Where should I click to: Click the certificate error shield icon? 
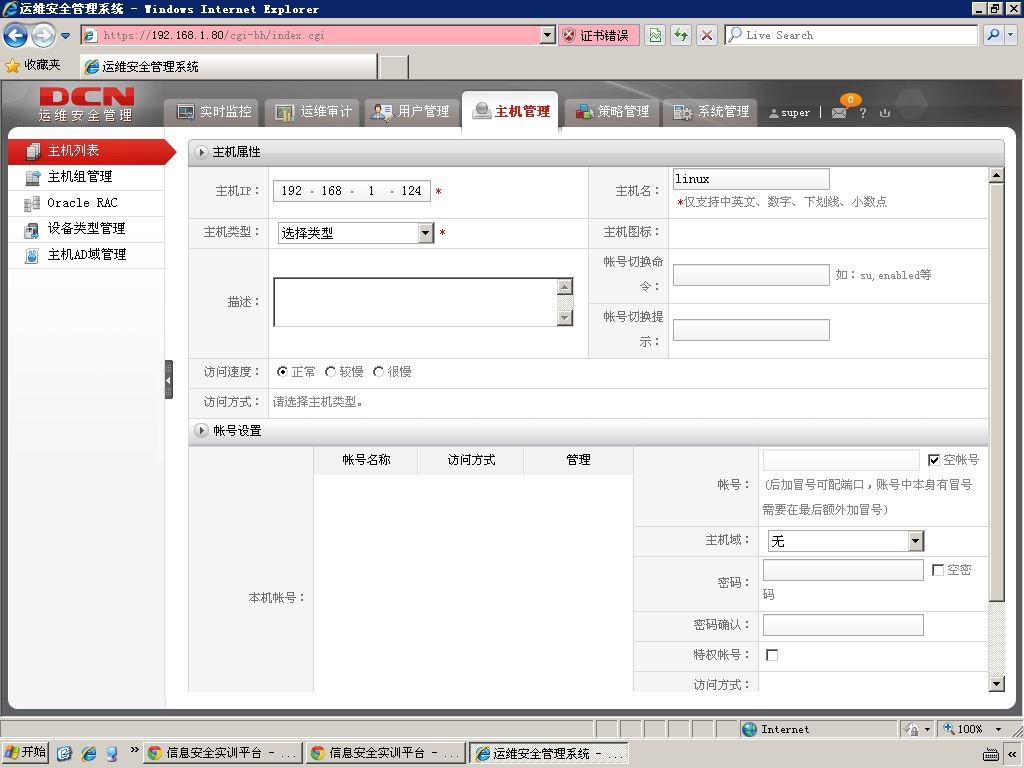(x=569, y=35)
